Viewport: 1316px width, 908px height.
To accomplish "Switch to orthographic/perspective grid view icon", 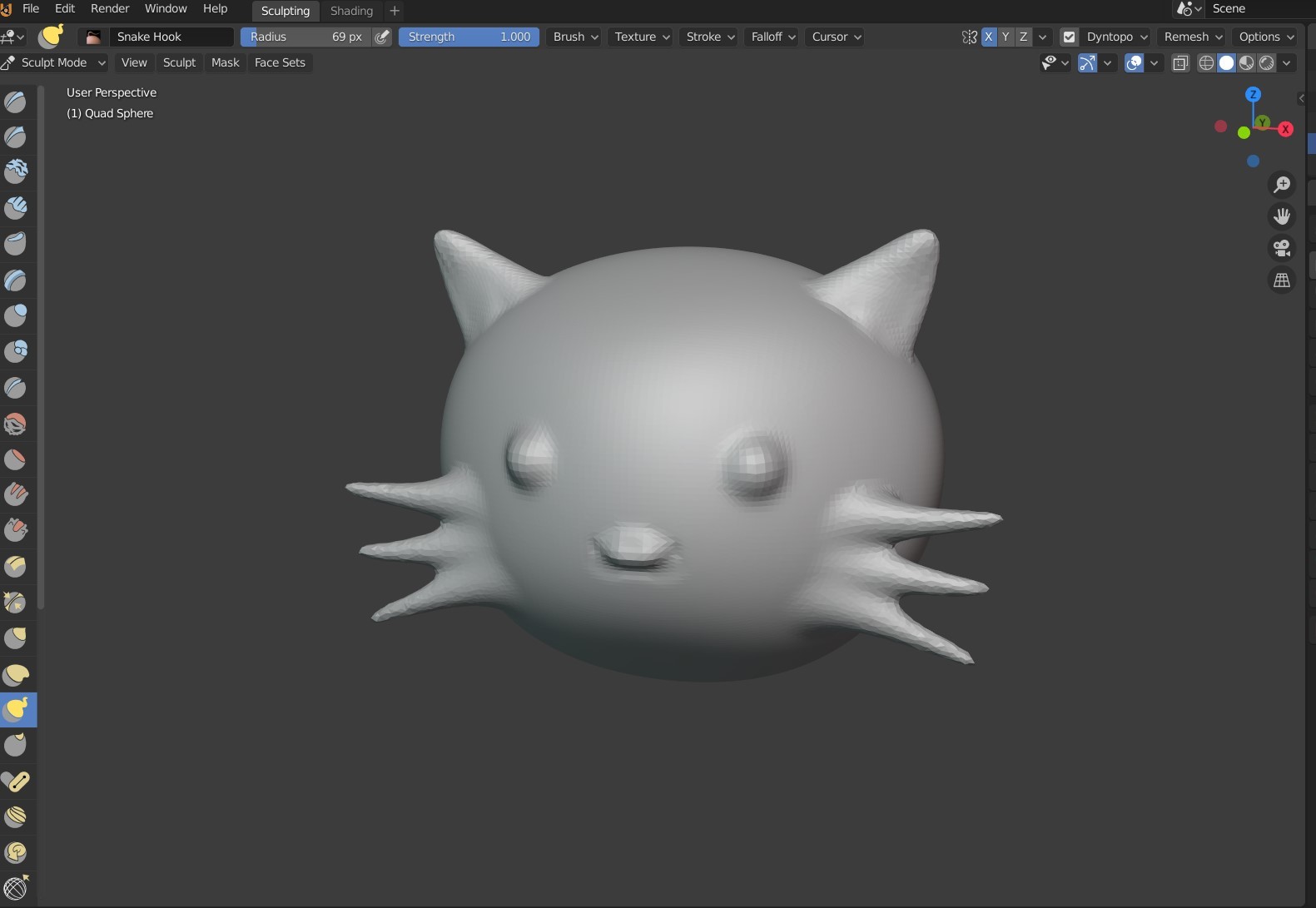I will (x=1282, y=280).
